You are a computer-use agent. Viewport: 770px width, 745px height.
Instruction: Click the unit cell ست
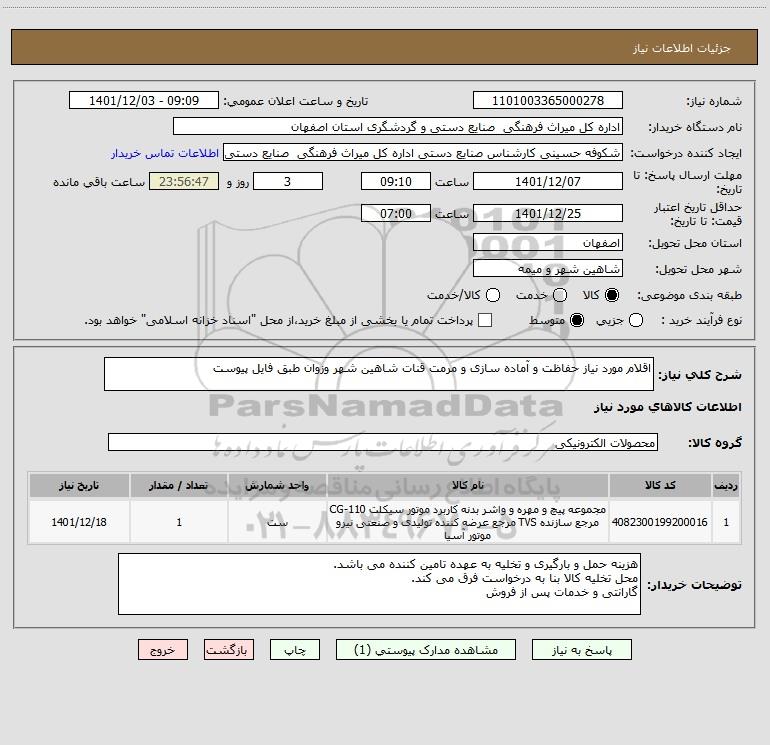pyautogui.click(x=277, y=522)
